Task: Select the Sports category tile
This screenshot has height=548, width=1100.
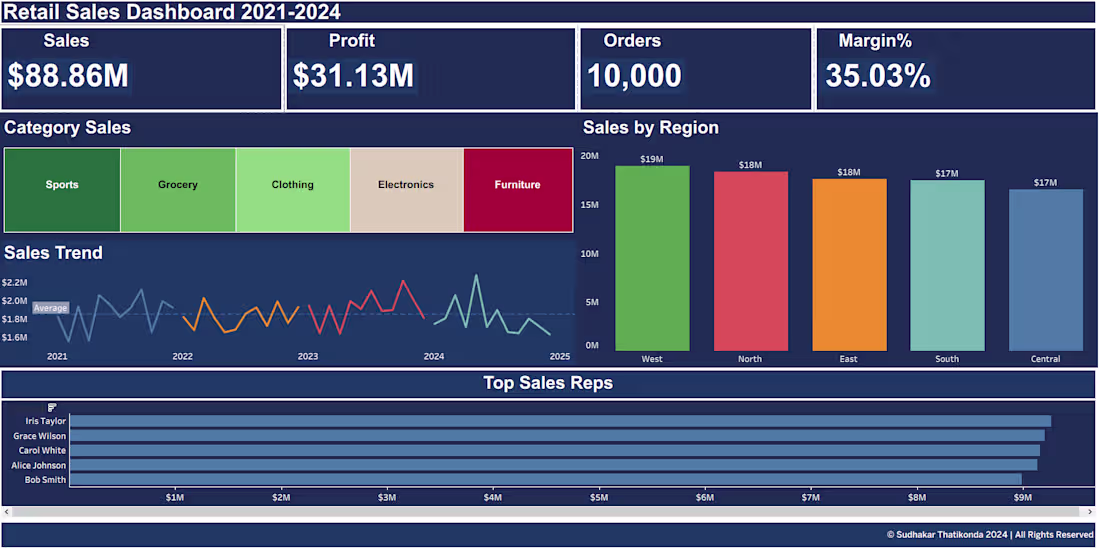Action: click(x=62, y=189)
